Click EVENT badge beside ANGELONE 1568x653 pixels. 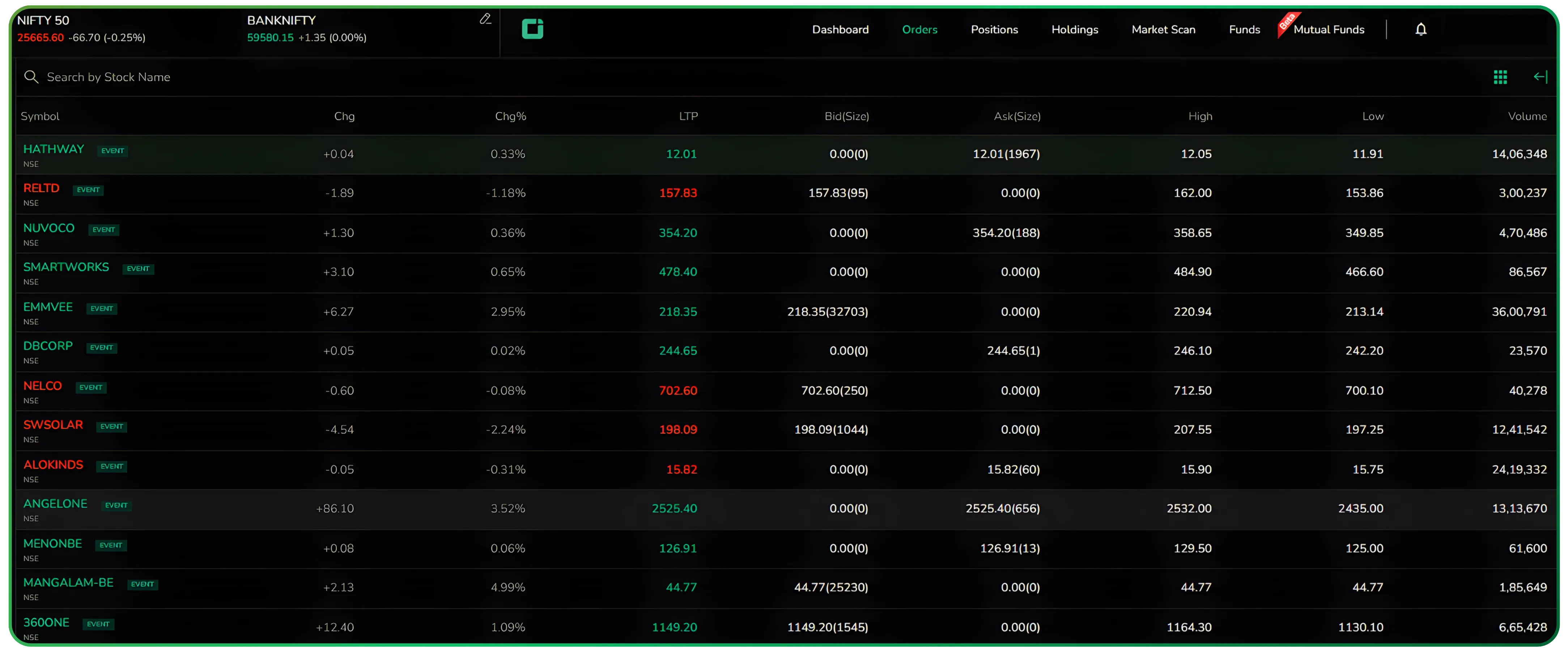(116, 505)
